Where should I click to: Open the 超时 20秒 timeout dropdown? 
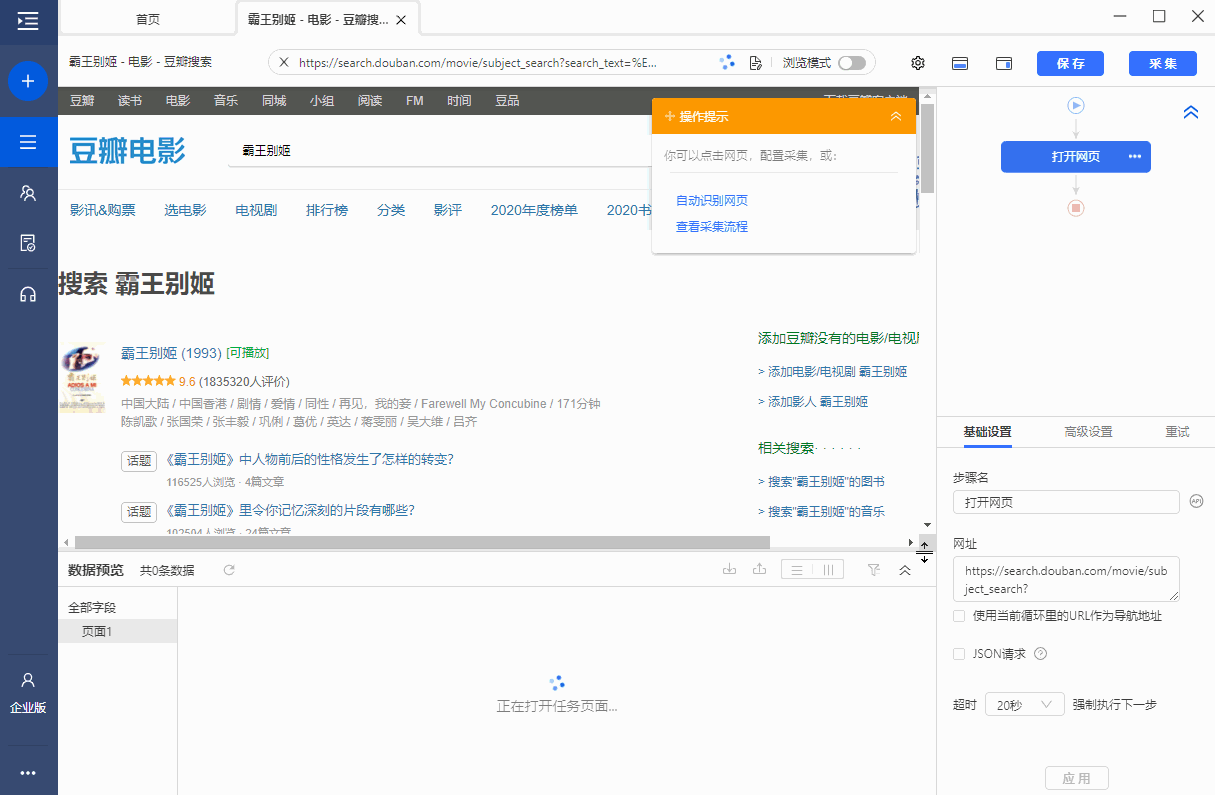point(1025,705)
